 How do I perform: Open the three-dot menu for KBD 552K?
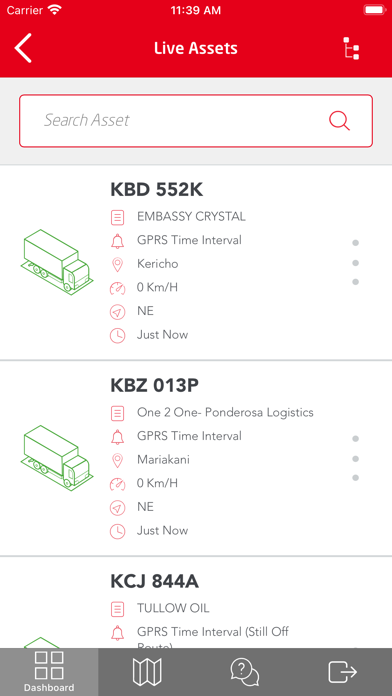click(355, 262)
